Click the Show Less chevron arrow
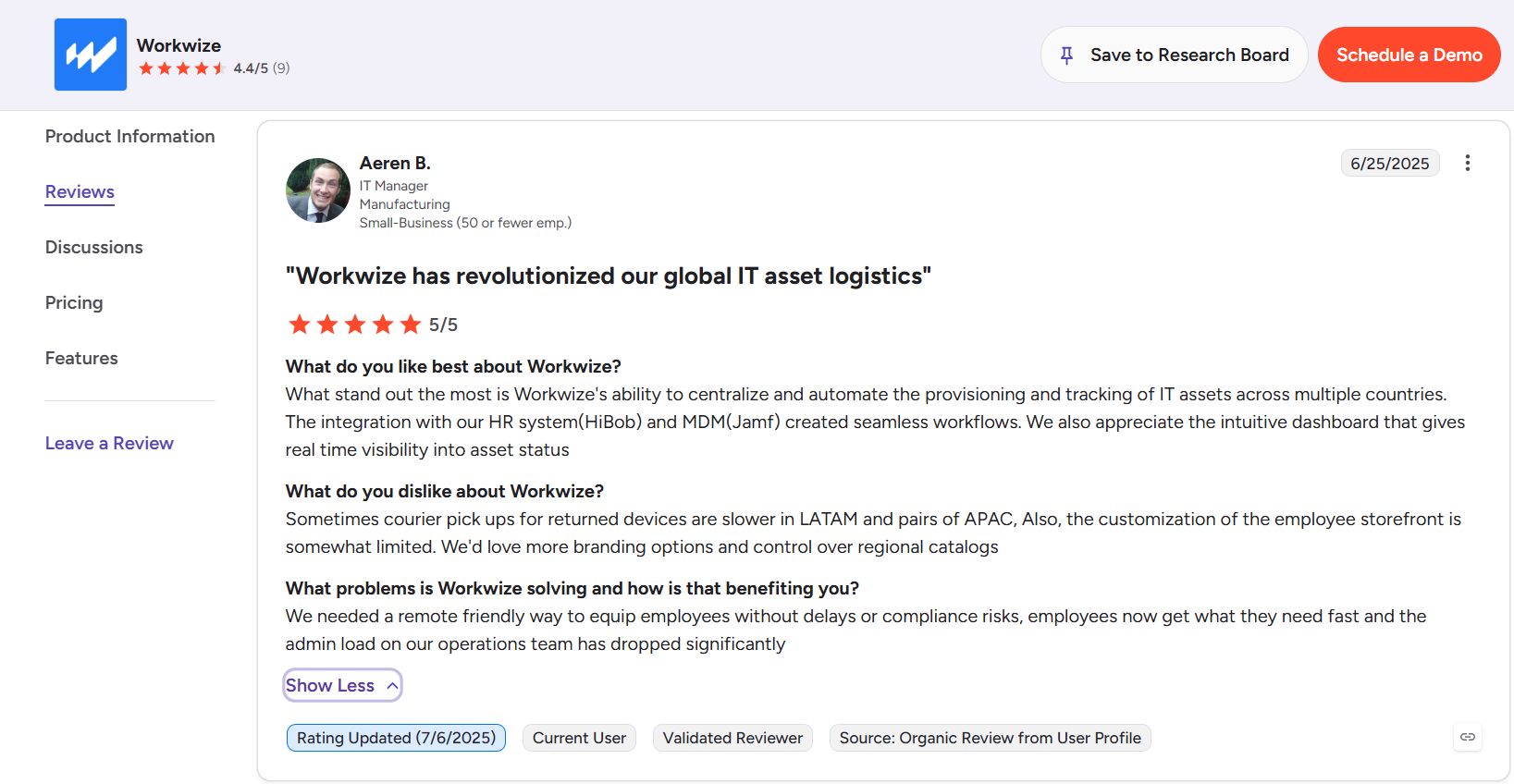The image size is (1514, 784). pyautogui.click(x=392, y=686)
